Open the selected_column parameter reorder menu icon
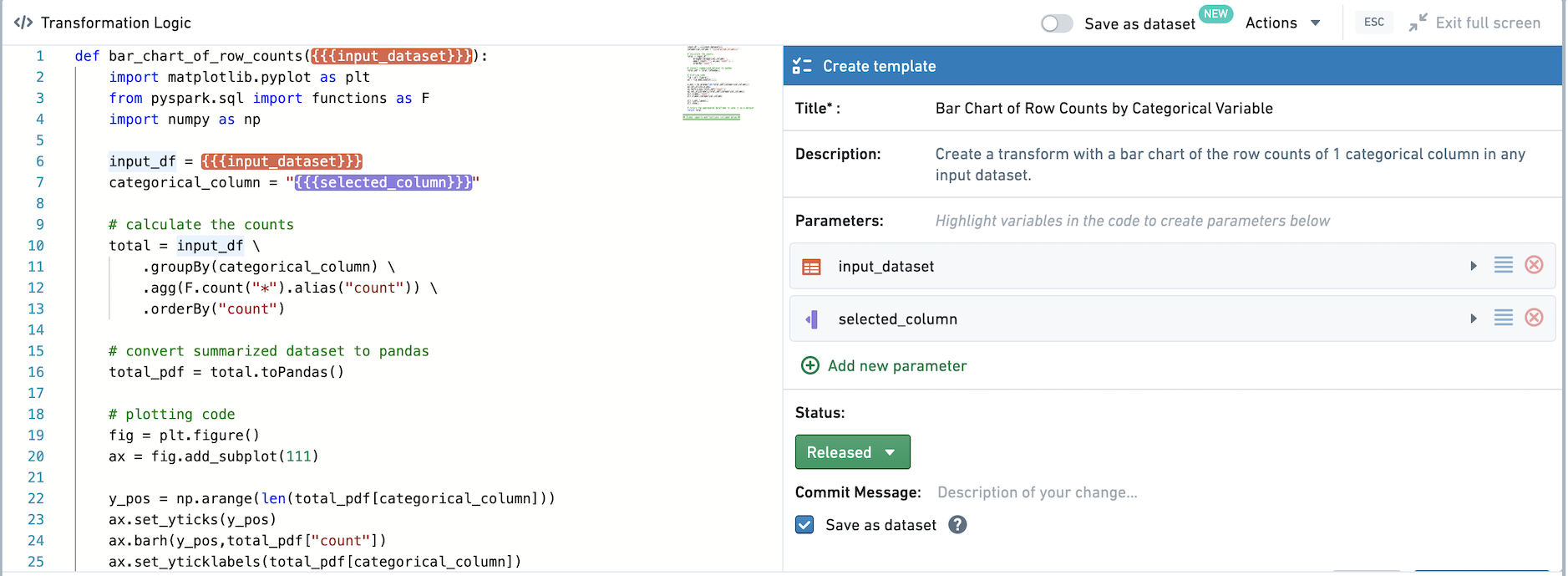This screenshot has width=1568, height=576. point(1504,318)
